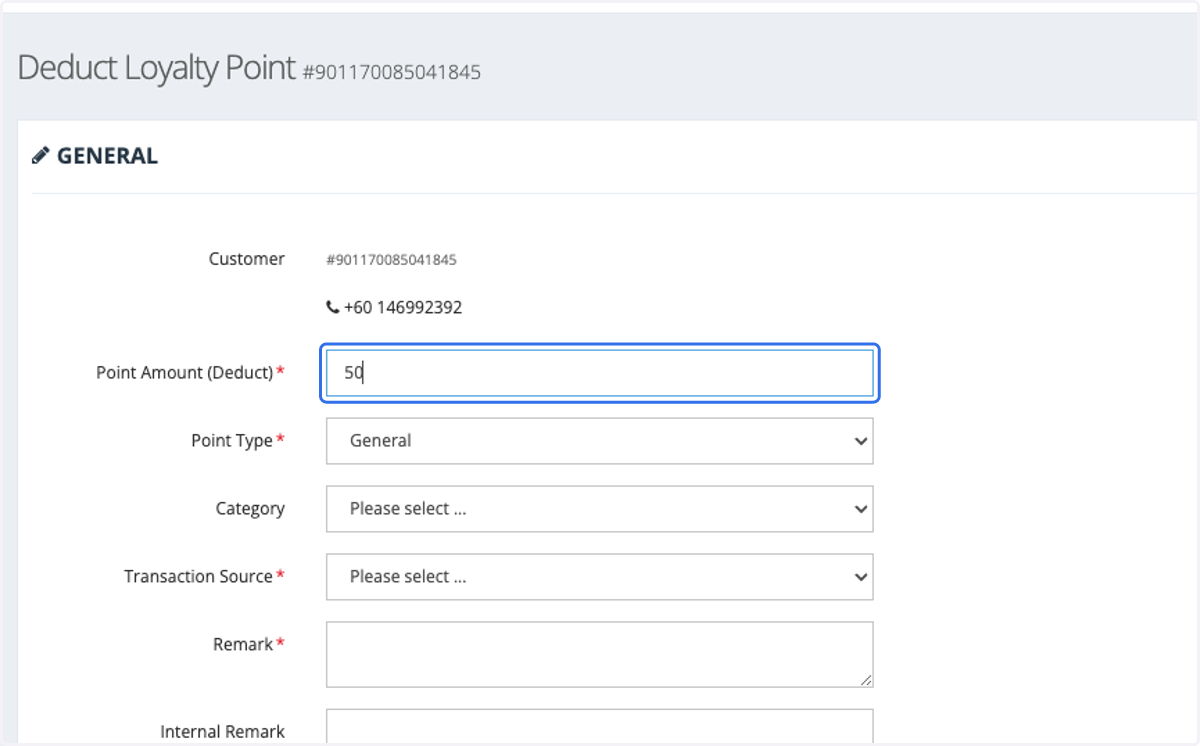Click the Point Amount (Deduct) label

[185, 372]
